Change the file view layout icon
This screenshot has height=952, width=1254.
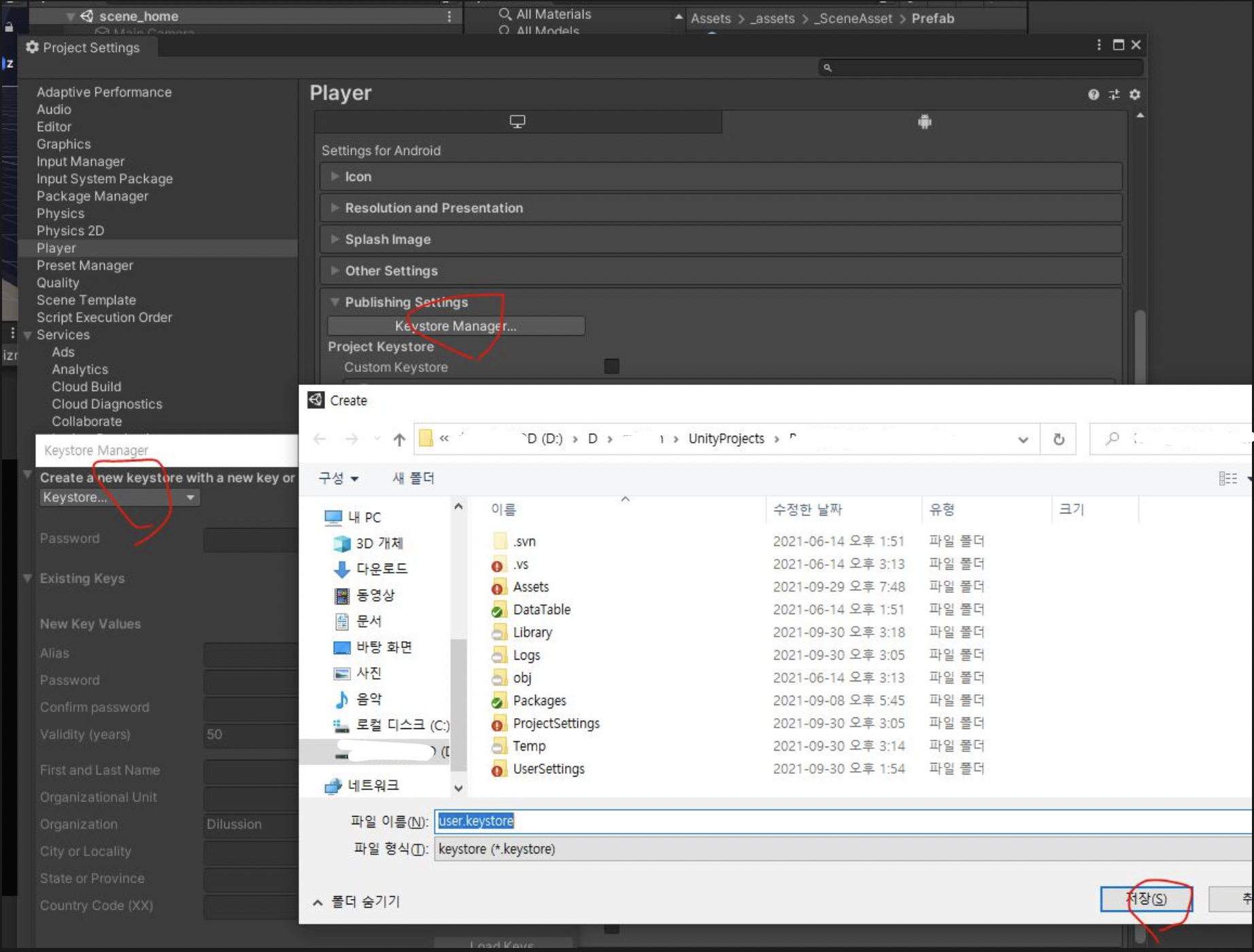tap(1228, 479)
